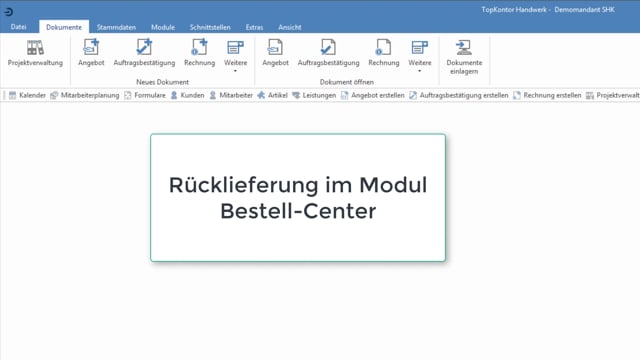Open existing Angebot under Dokument öffnen
The height and width of the screenshot is (360, 640).
[x=275, y=53]
